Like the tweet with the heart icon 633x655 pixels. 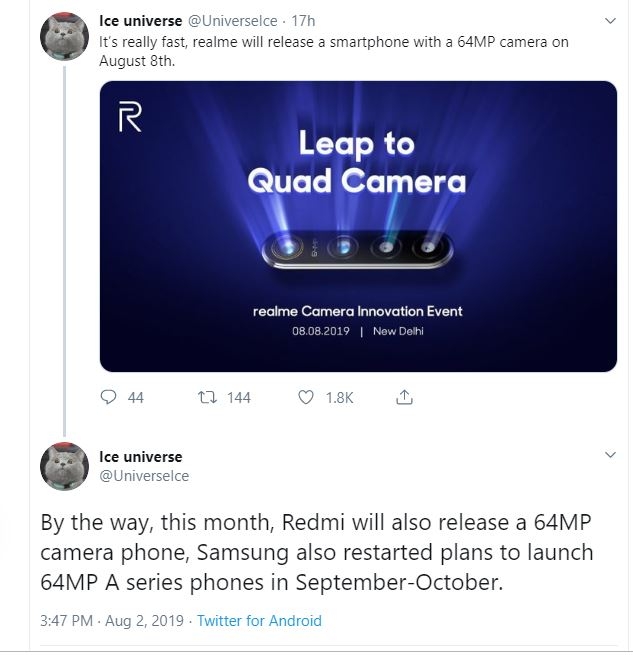[x=305, y=397]
